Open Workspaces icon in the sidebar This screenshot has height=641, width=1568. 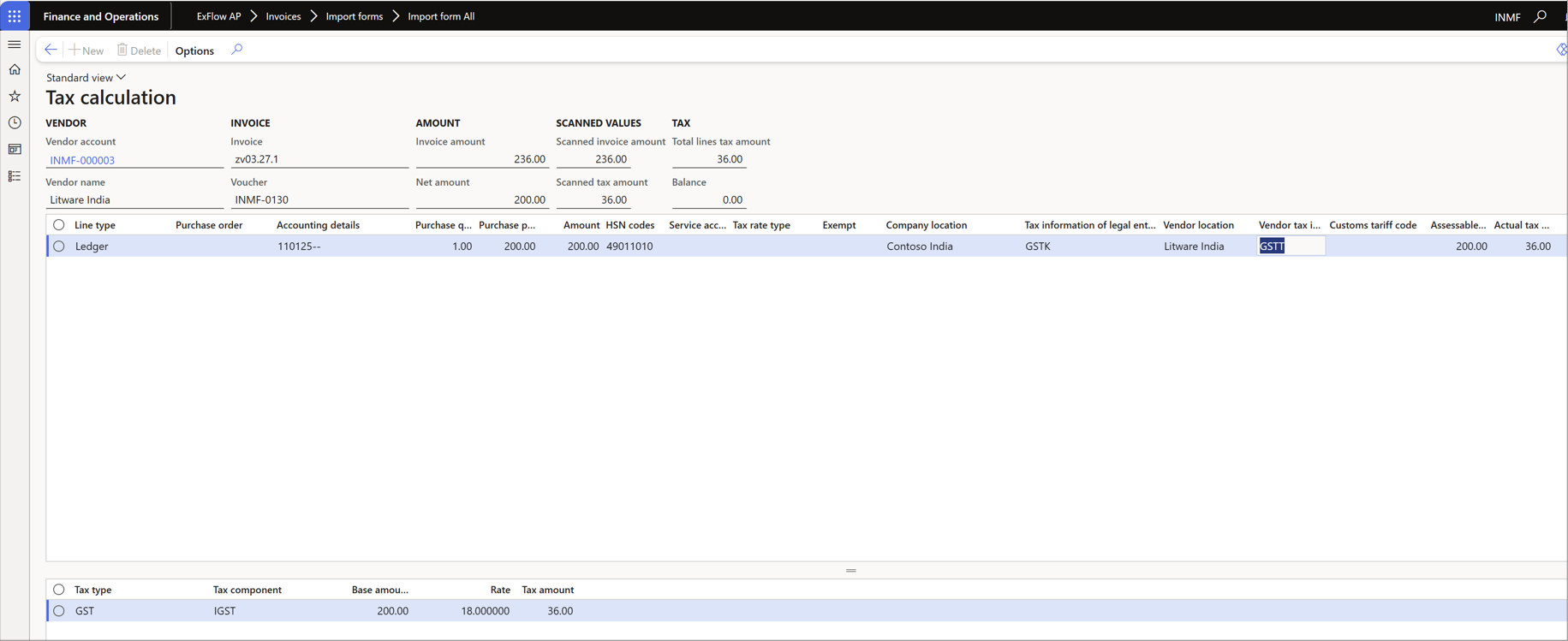[x=15, y=150]
